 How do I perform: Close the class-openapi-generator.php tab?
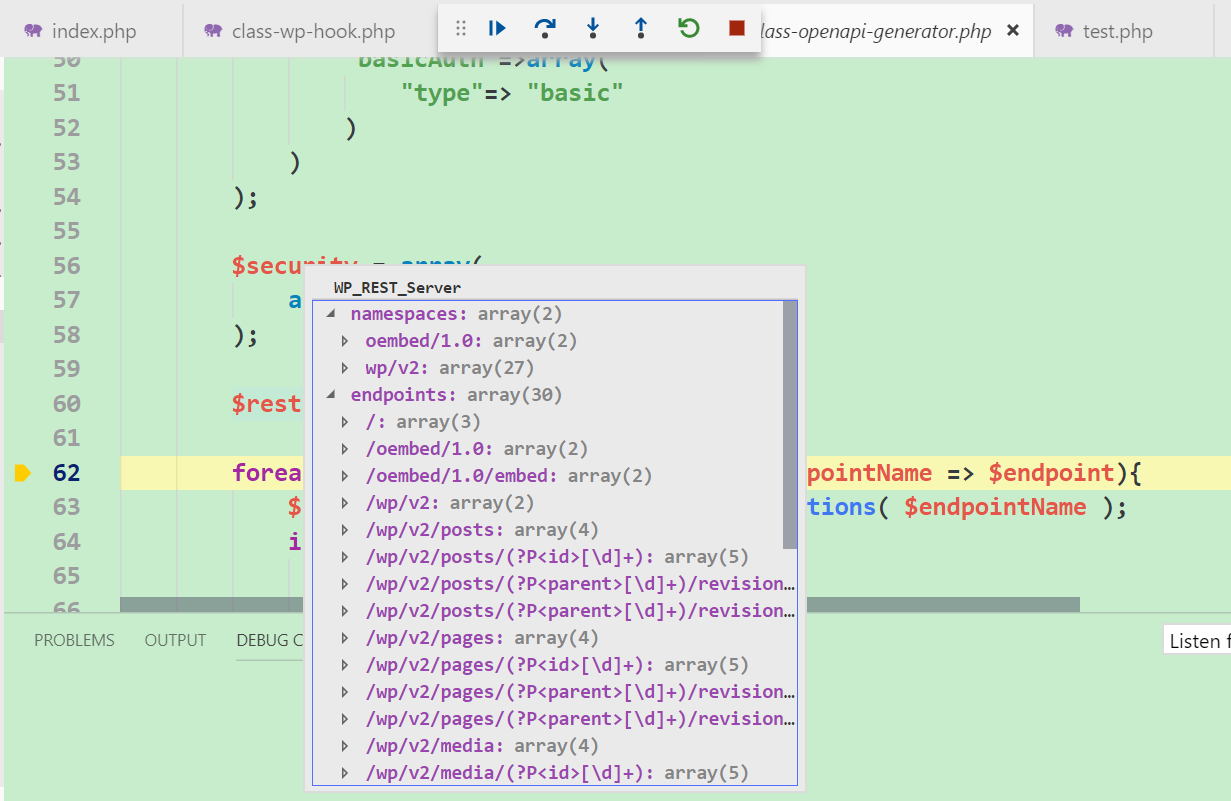point(1013,31)
